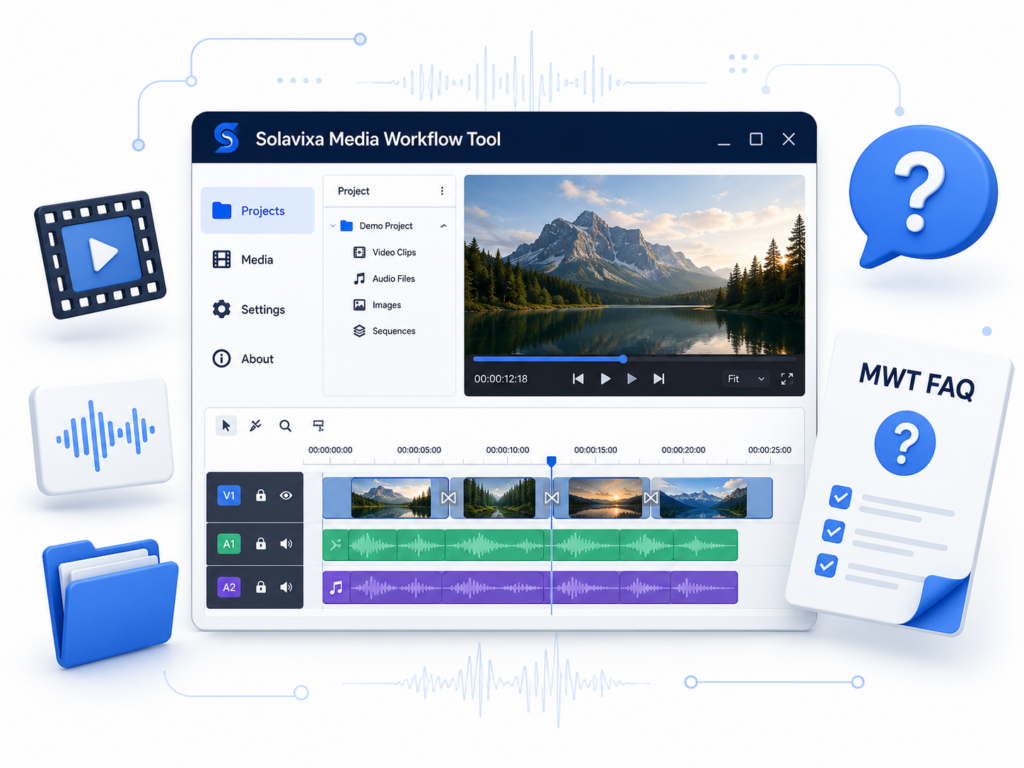Click the Settings gear icon
This screenshot has height=768, width=1024.
click(x=221, y=310)
